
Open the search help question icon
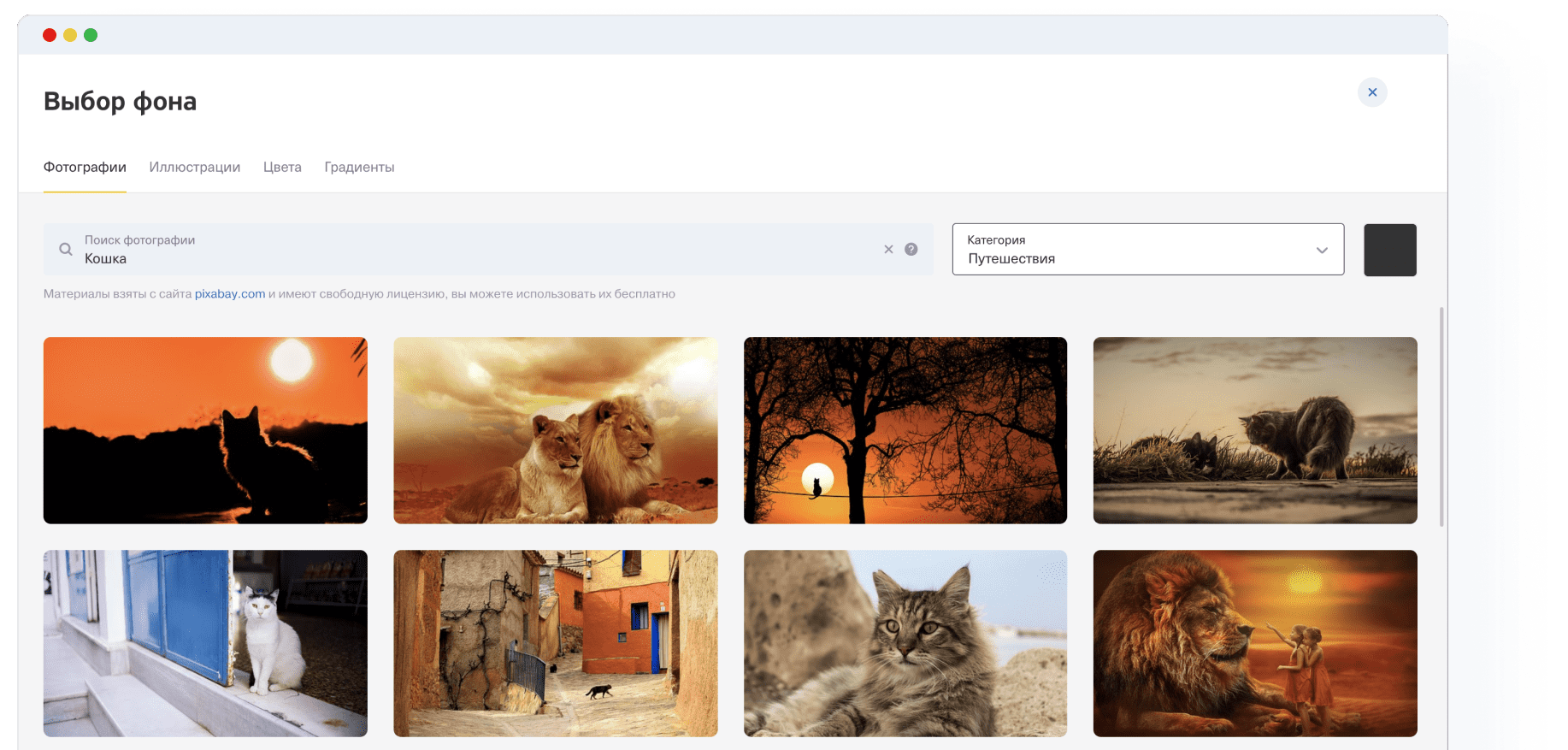[x=911, y=250]
